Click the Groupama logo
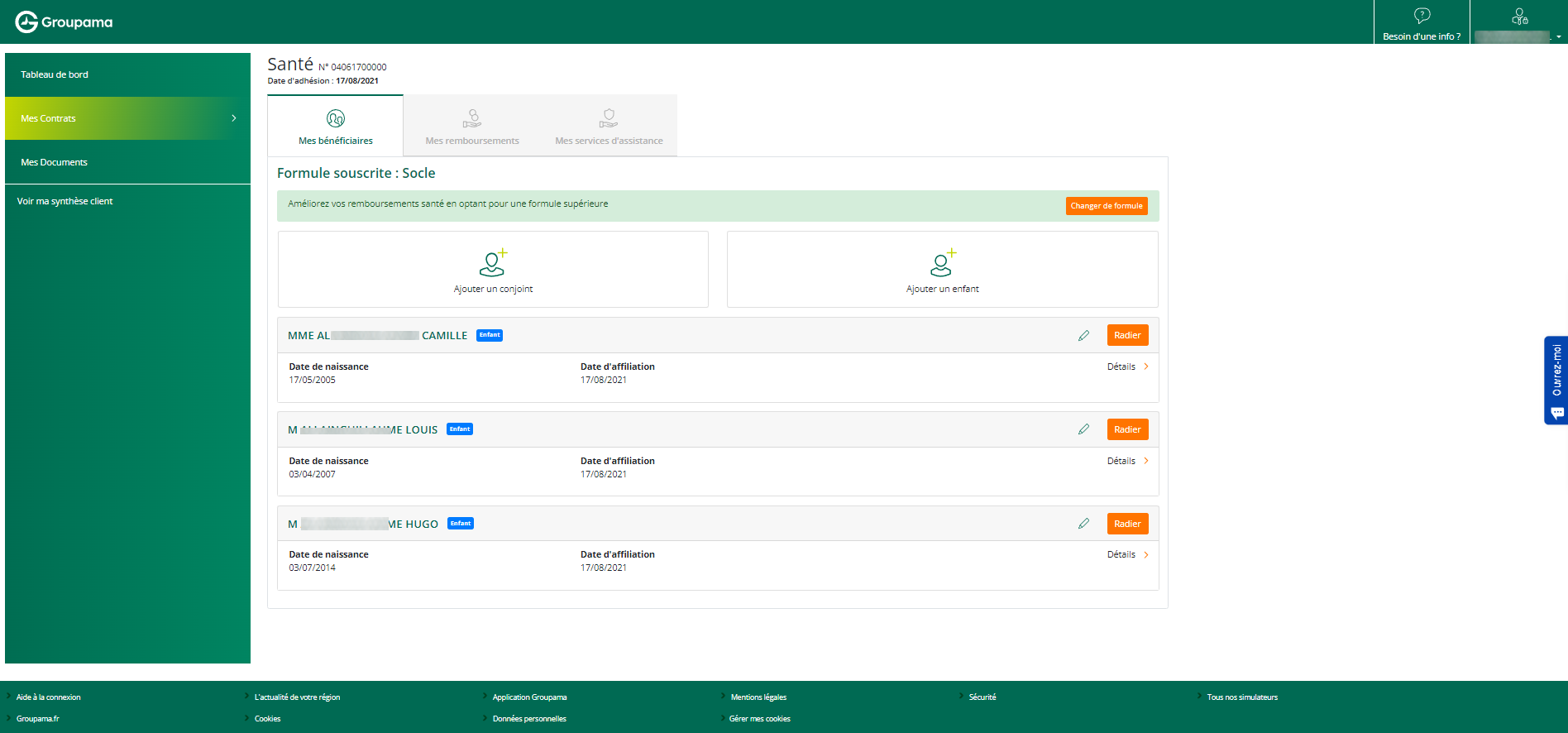The height and width of the screenshot is (733, 1568). point(64,22)
